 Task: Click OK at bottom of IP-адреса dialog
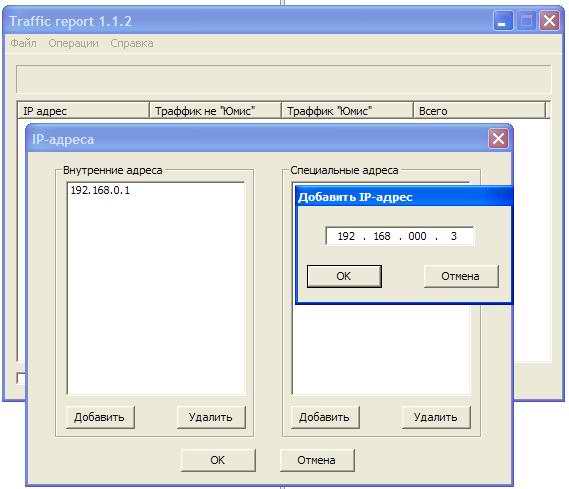218,460
